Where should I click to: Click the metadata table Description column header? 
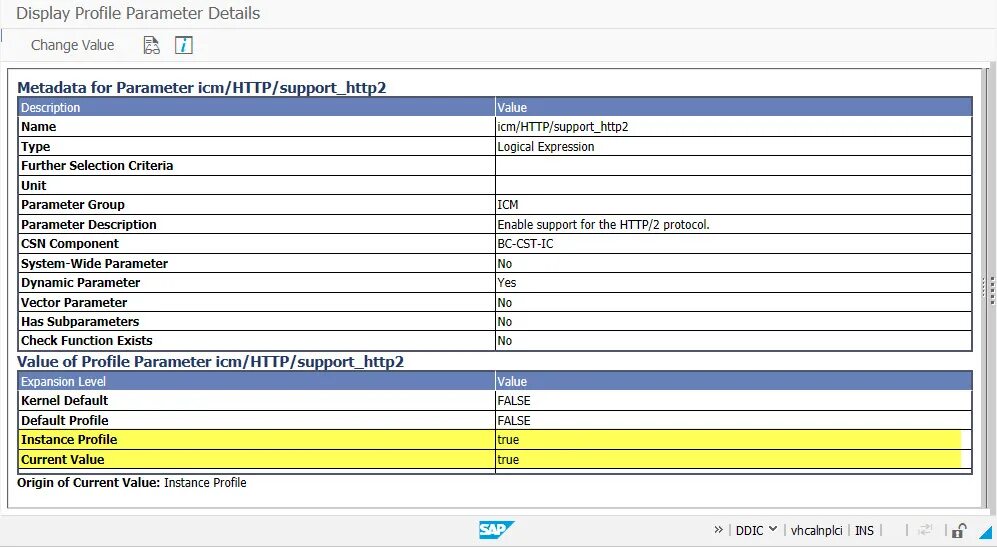point(50,107)
